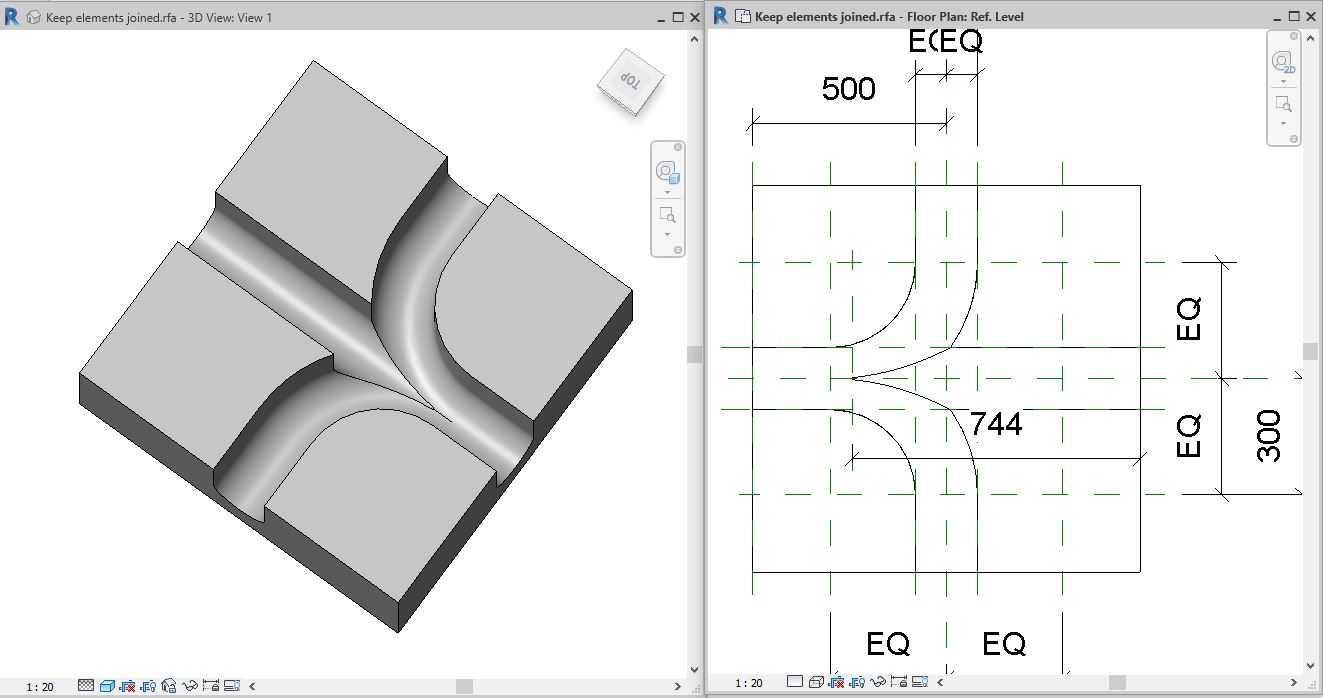
Task: Click down scroll arrow of 3D view vertical scrollbar
Action: [x=695, y=670]
